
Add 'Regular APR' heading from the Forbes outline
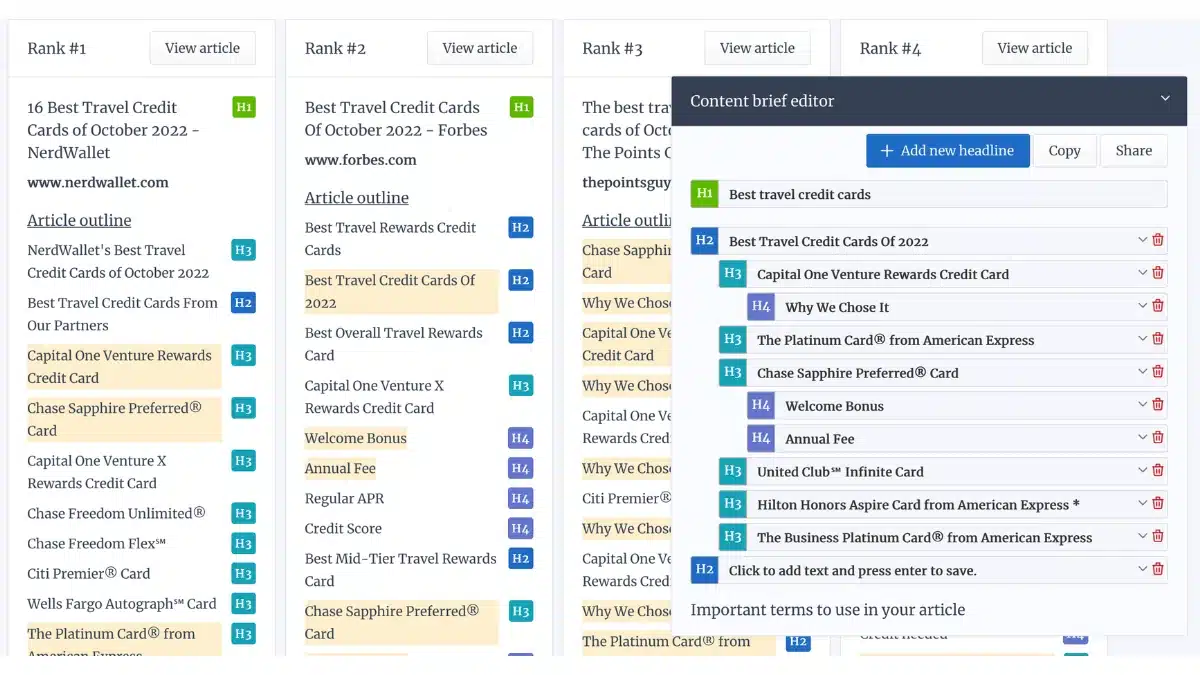pyautogui.click(x=344, y=498)
